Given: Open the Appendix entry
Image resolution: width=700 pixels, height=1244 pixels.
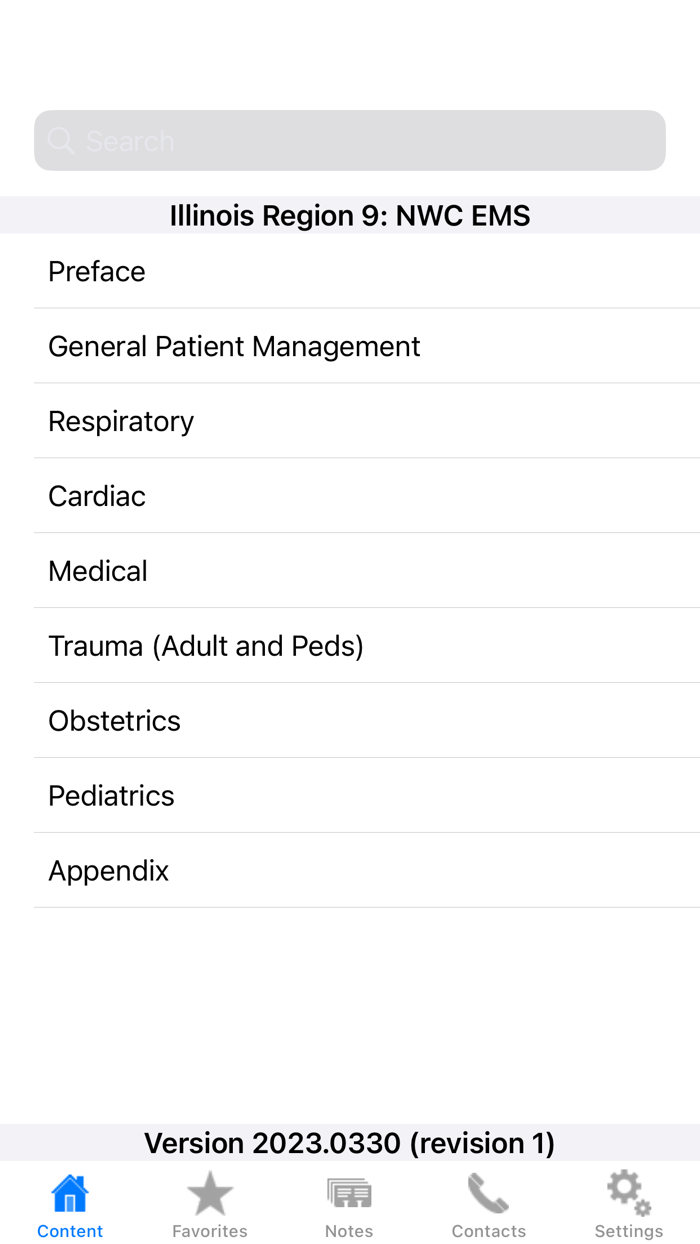Looking at the screenshot, I should pyautogui.click(x=108, y=872).
